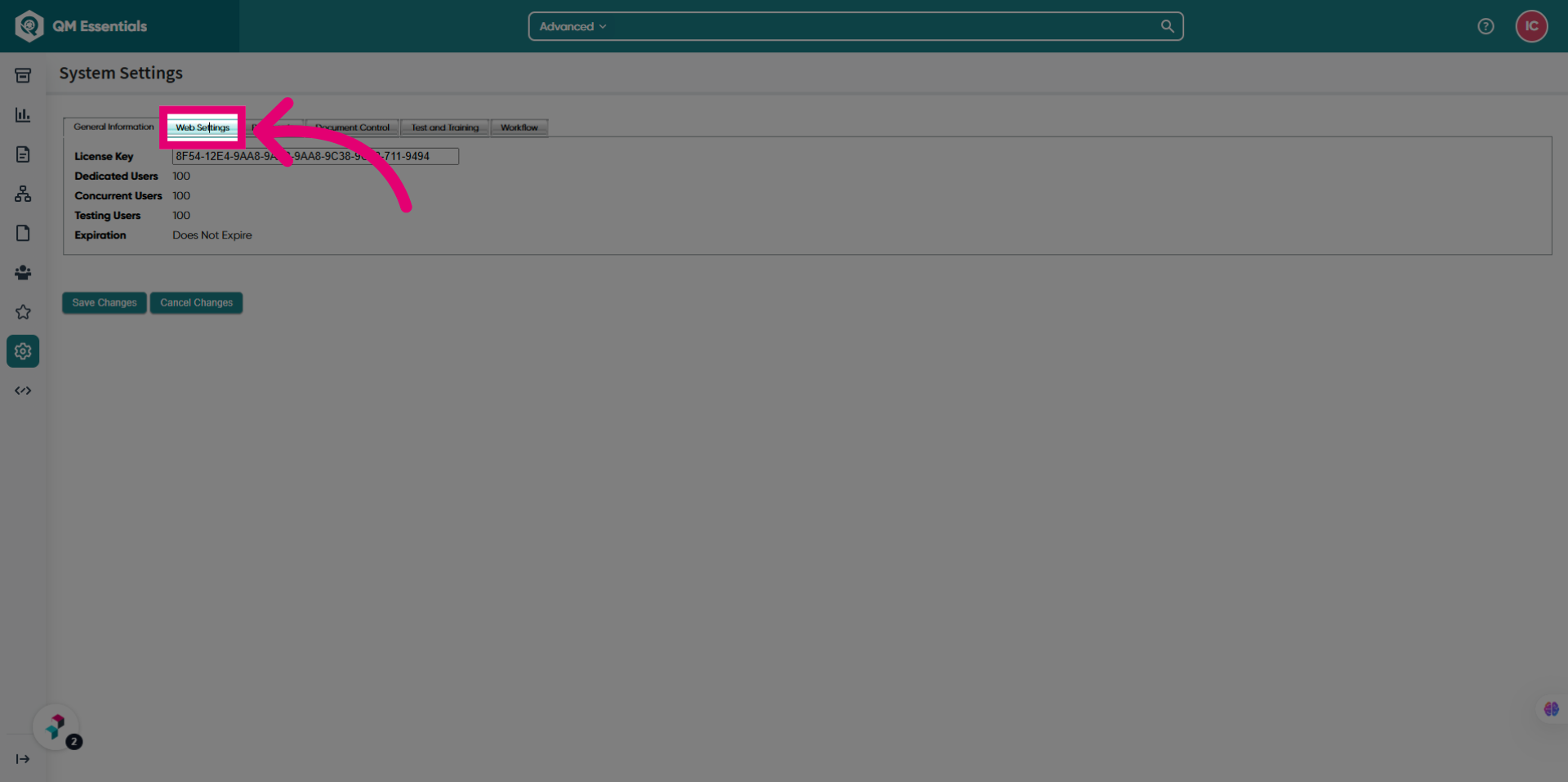The width and height of the screenshot is (1568, 782).
Task: Switch to the General Information tab
Action: click(x=114, y=127)
